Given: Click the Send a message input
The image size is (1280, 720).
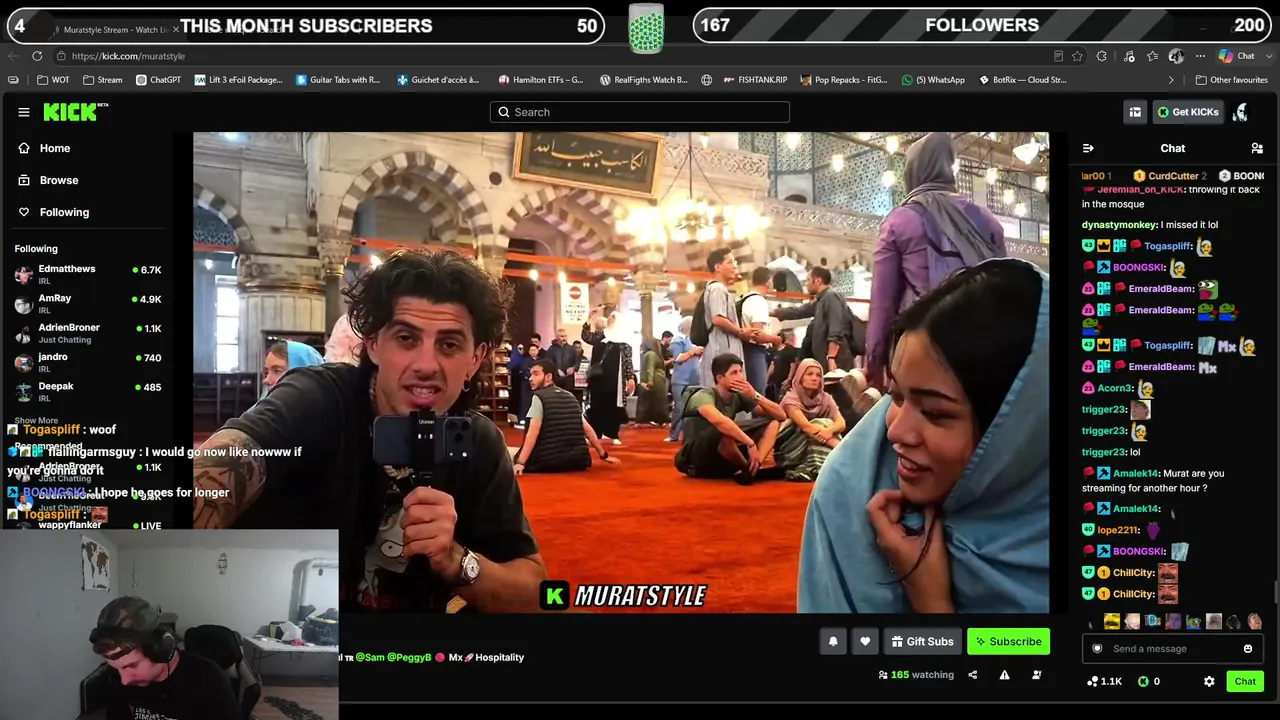Looking at the screenshot, I should pos(1172,649).
